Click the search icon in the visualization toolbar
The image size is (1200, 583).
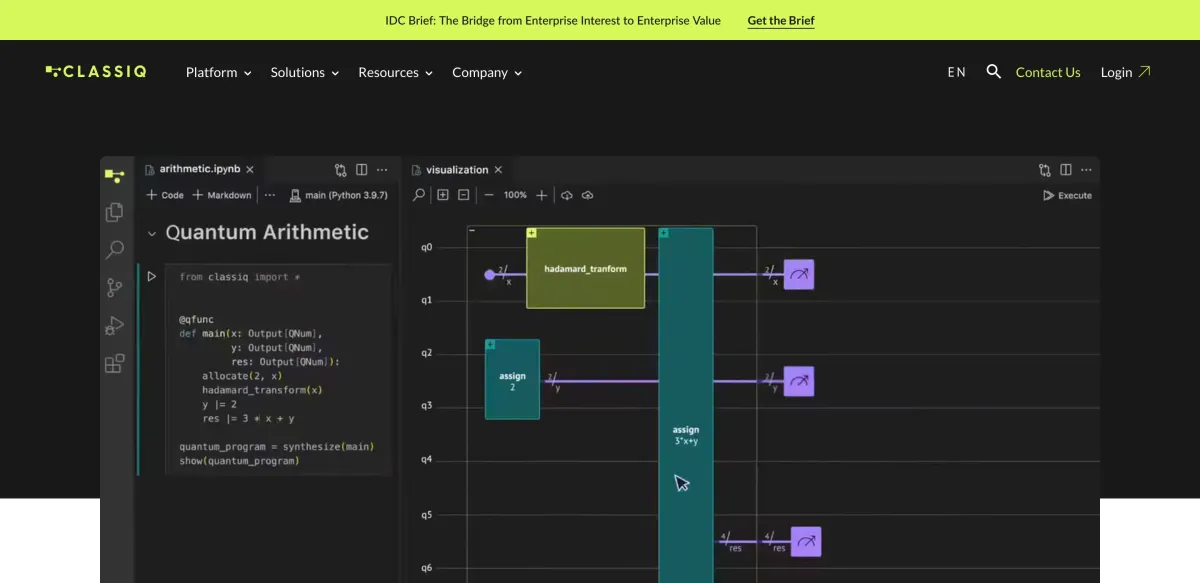[x=419, y=195]
